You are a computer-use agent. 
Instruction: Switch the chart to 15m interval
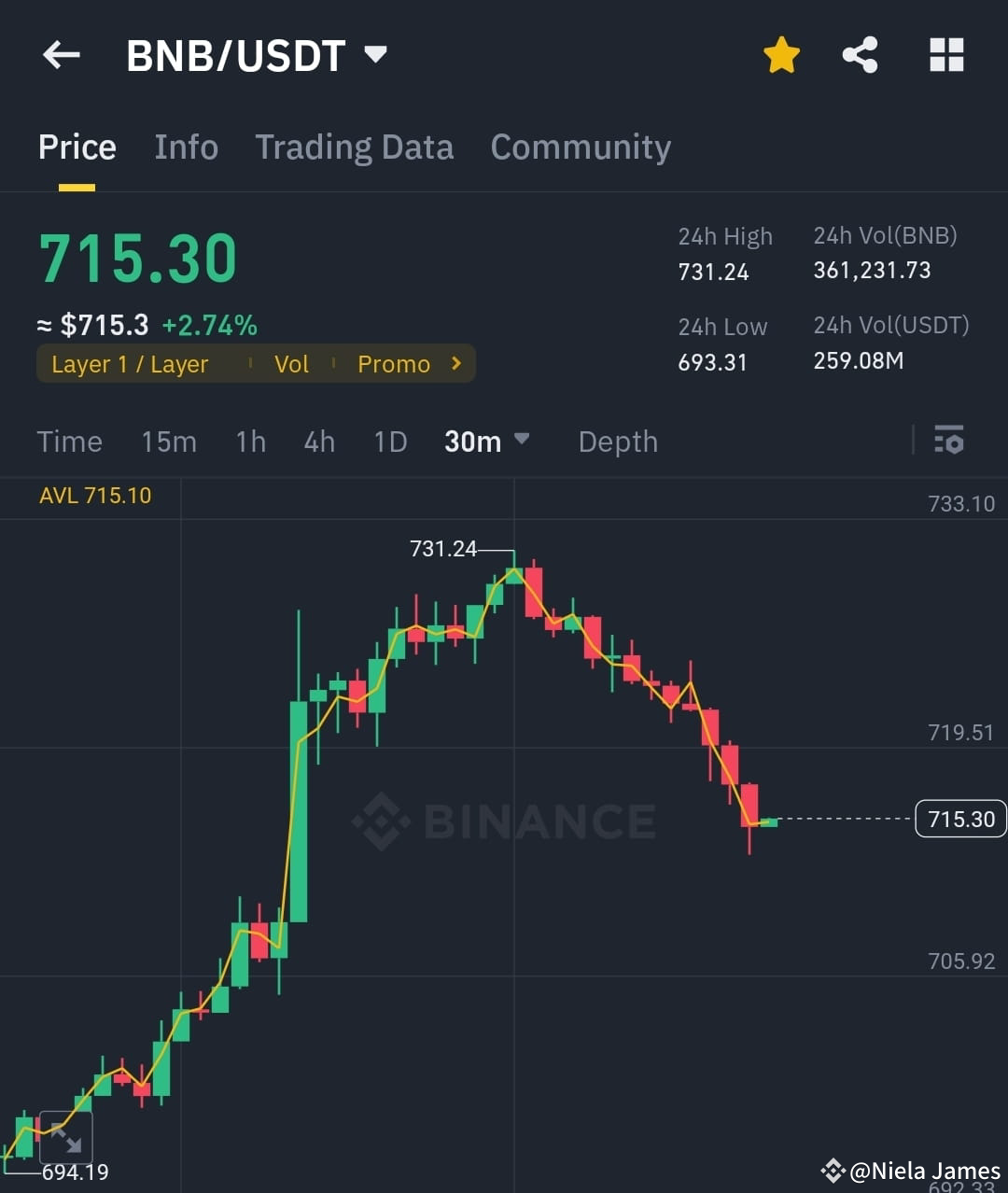click(x=169, y=441)
